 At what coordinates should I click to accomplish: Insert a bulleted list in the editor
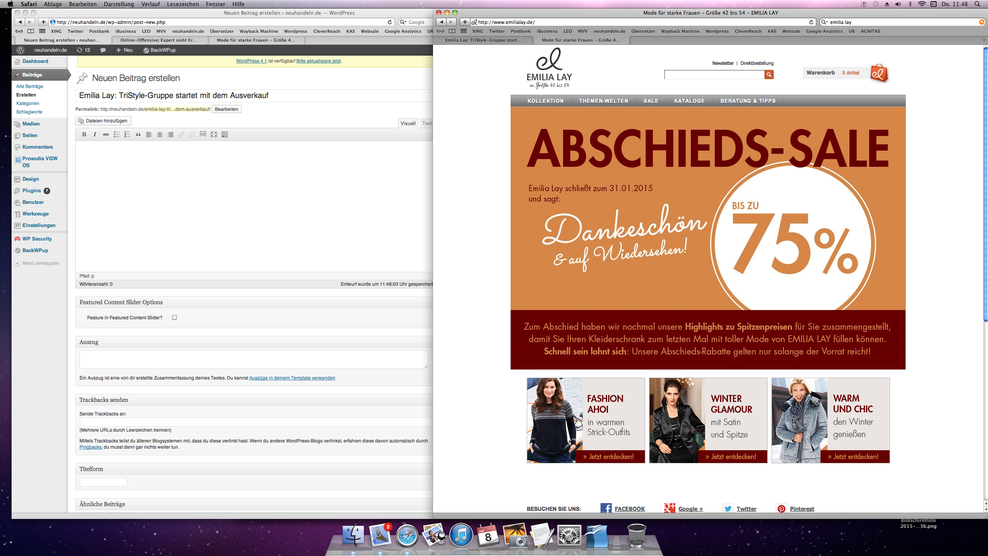coord(117,134)
